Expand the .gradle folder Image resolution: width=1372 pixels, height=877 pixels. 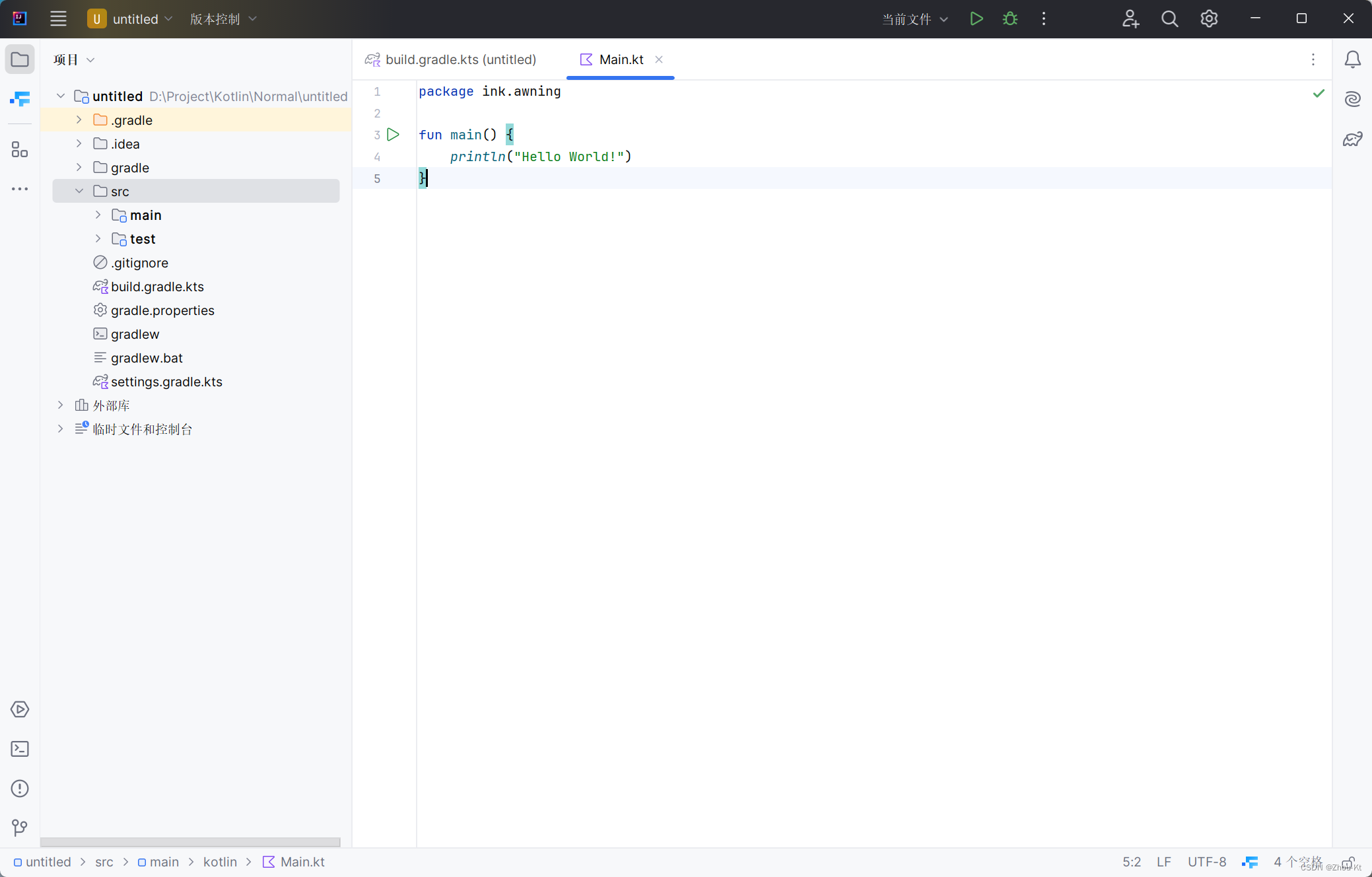pyautogui.click(x=79, y=120)
